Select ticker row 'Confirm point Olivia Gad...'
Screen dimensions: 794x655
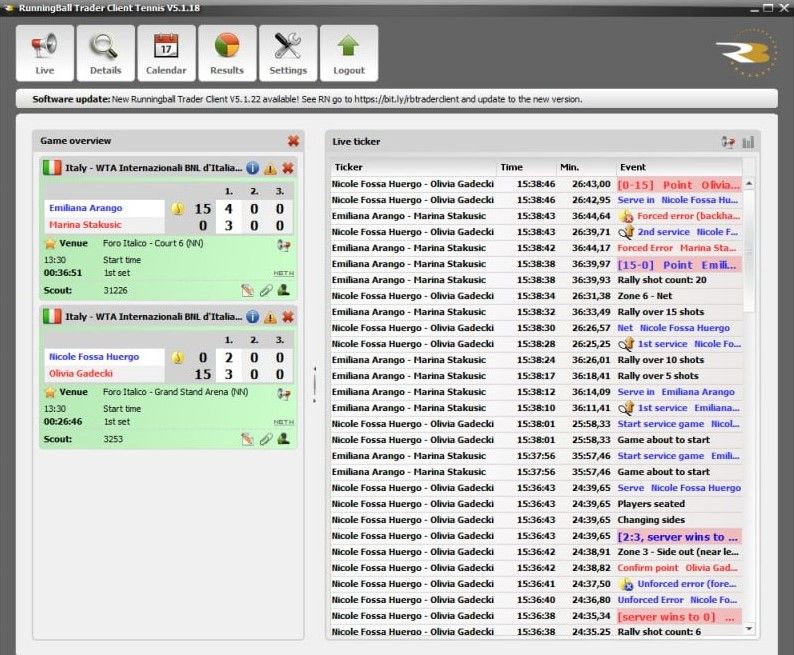click(x=536, y=568)
